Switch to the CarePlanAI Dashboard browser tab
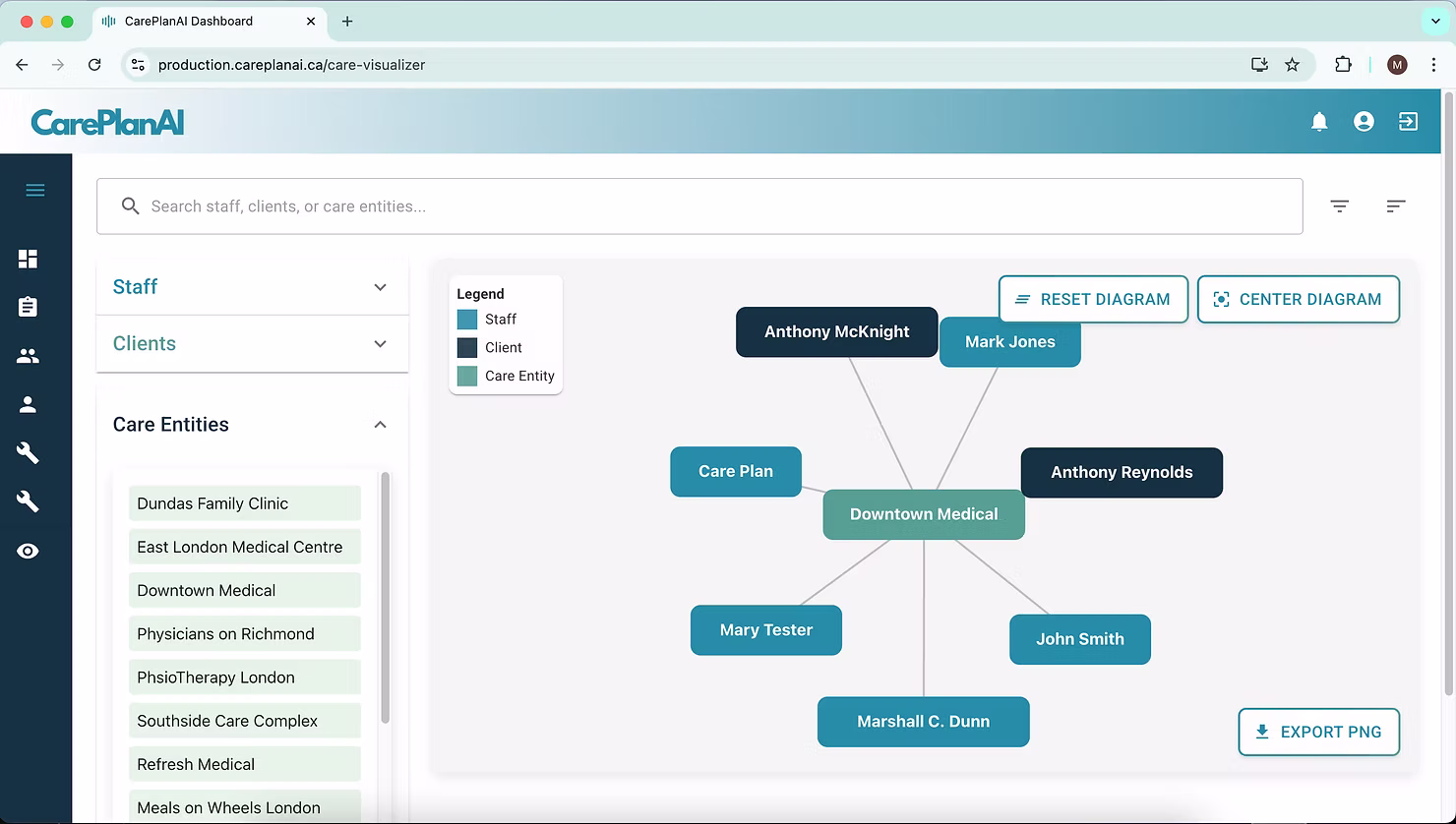 (197, 21)
